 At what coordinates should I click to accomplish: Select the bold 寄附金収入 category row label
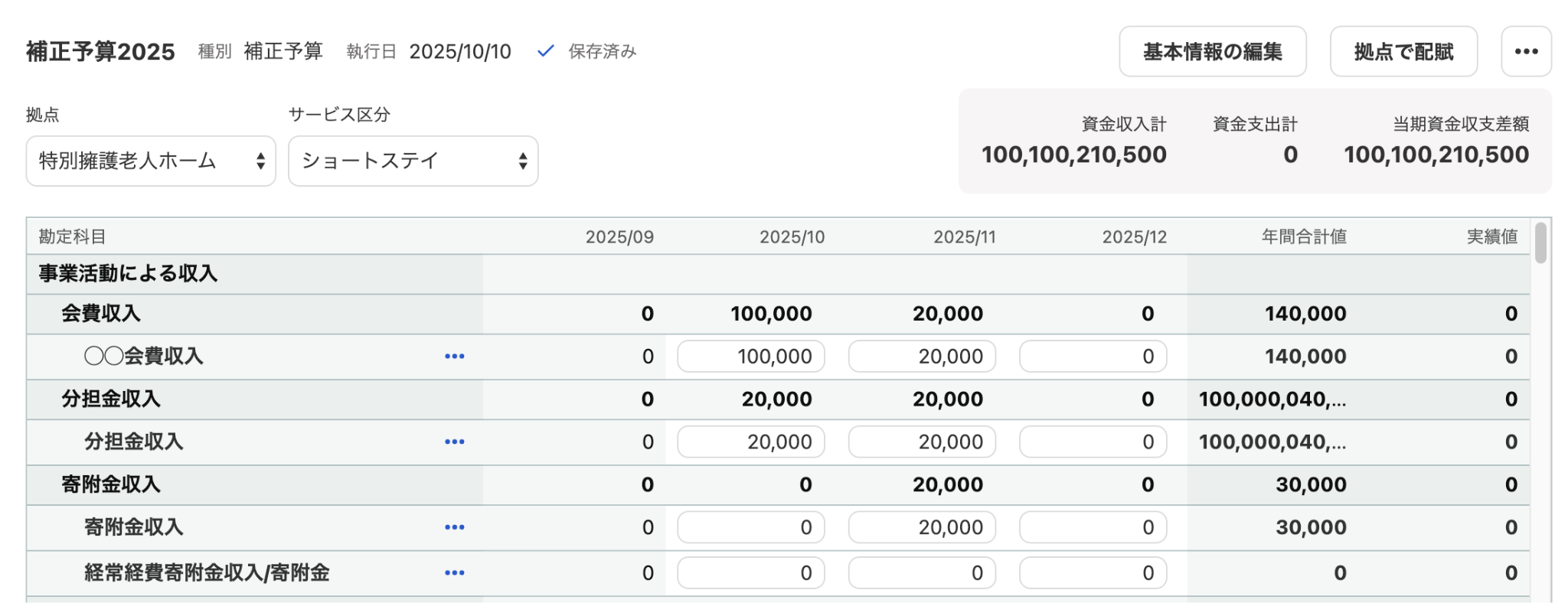111,484
